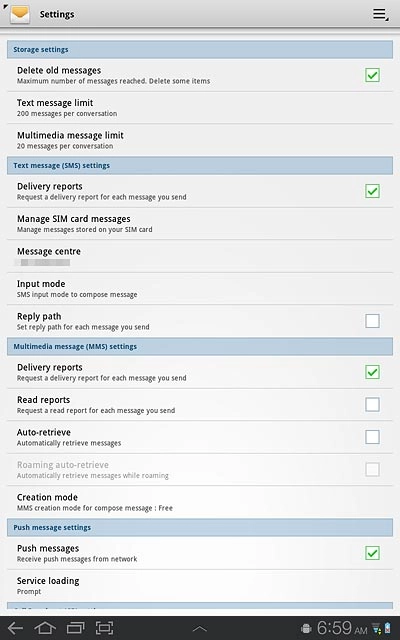Screen dimensions: 400x640
Task: Enable the Reply path checkbox
Action: point(372,321)
